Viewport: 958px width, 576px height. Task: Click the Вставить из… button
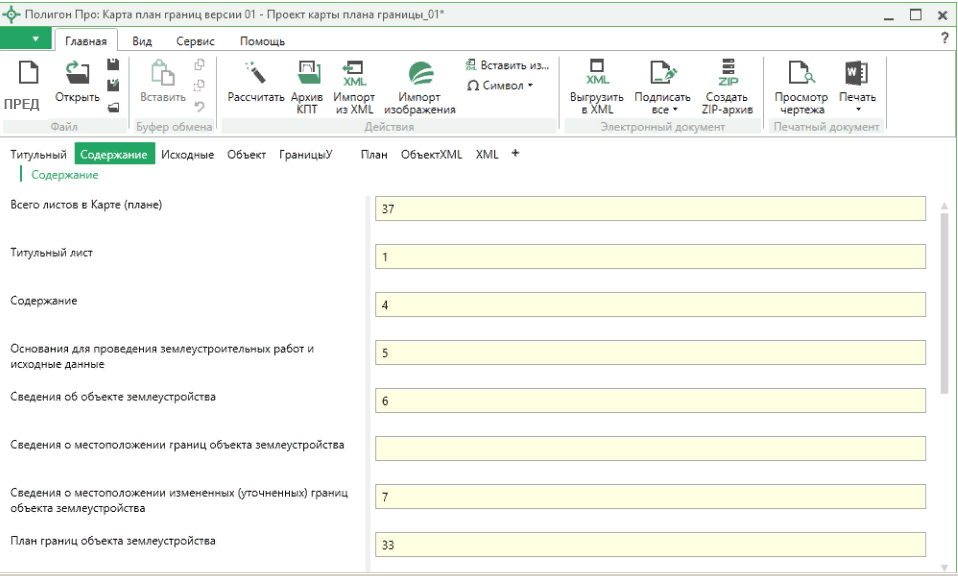pyautogui.click(x=508, y=65)
